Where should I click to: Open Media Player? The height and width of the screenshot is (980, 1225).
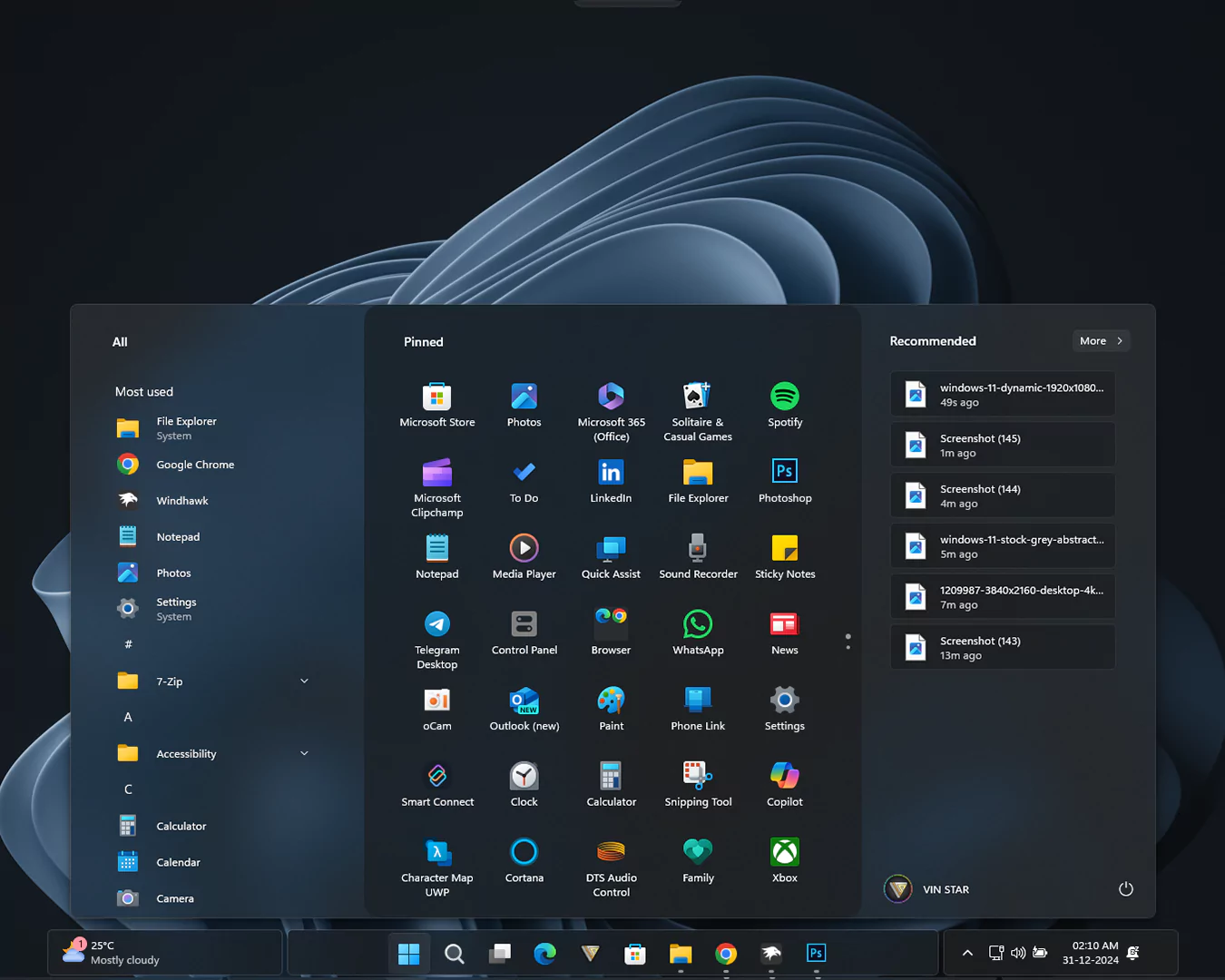tap(524, 557)
